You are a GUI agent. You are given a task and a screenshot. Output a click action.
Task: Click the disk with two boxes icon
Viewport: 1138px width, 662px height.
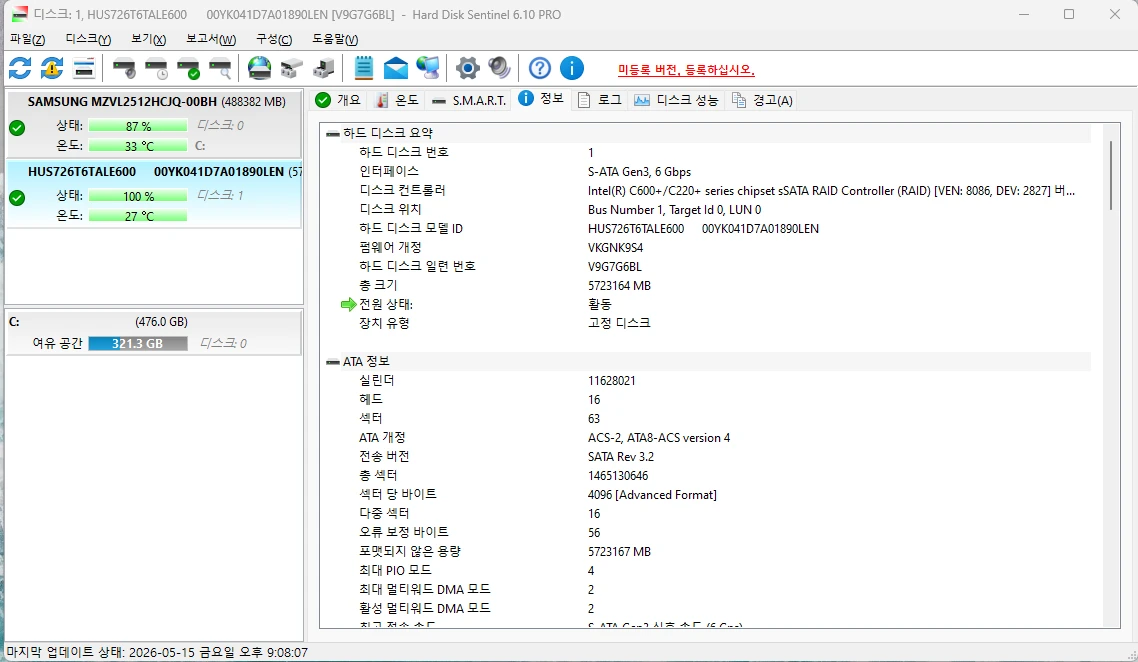(291, 68)
